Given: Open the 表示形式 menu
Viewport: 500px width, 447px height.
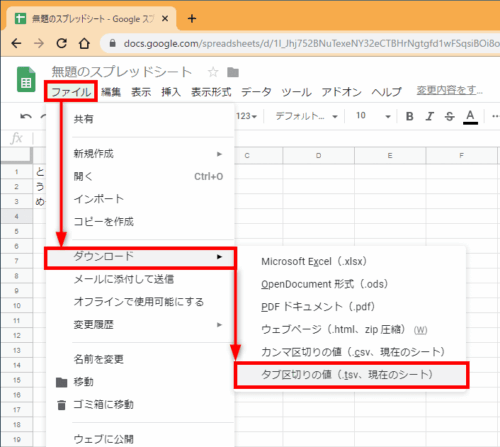Looking at the screenshot, I should 211,92.
